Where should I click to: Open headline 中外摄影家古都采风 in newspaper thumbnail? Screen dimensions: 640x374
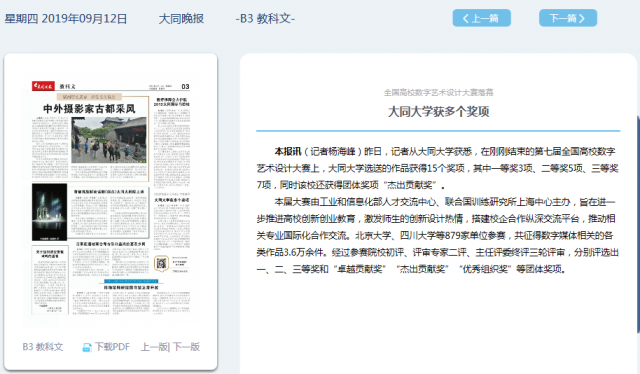89,109
